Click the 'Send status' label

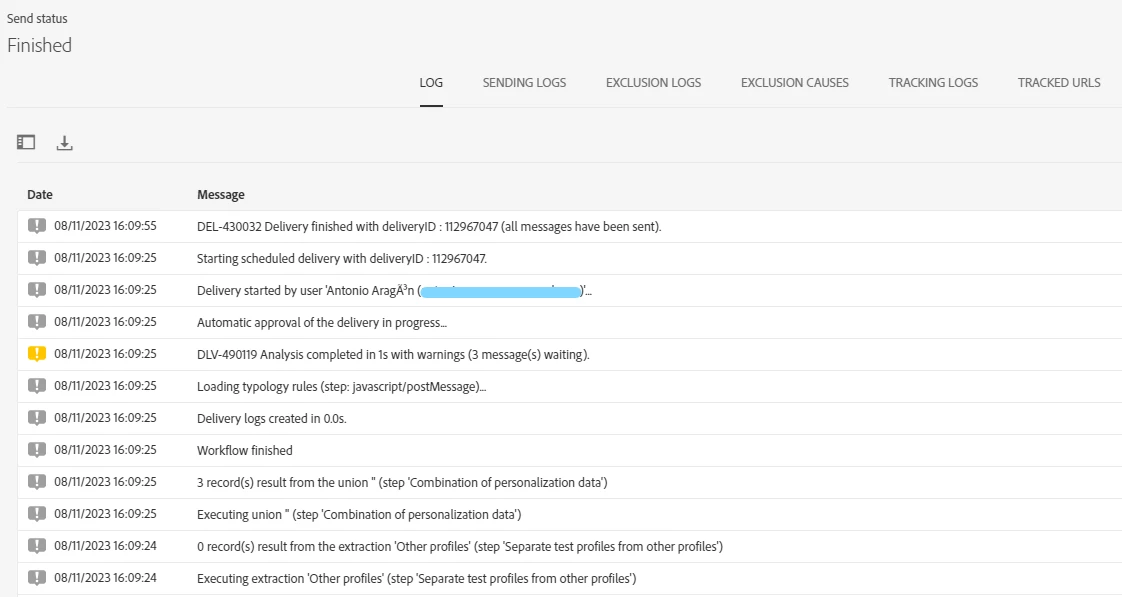[37, 19]
